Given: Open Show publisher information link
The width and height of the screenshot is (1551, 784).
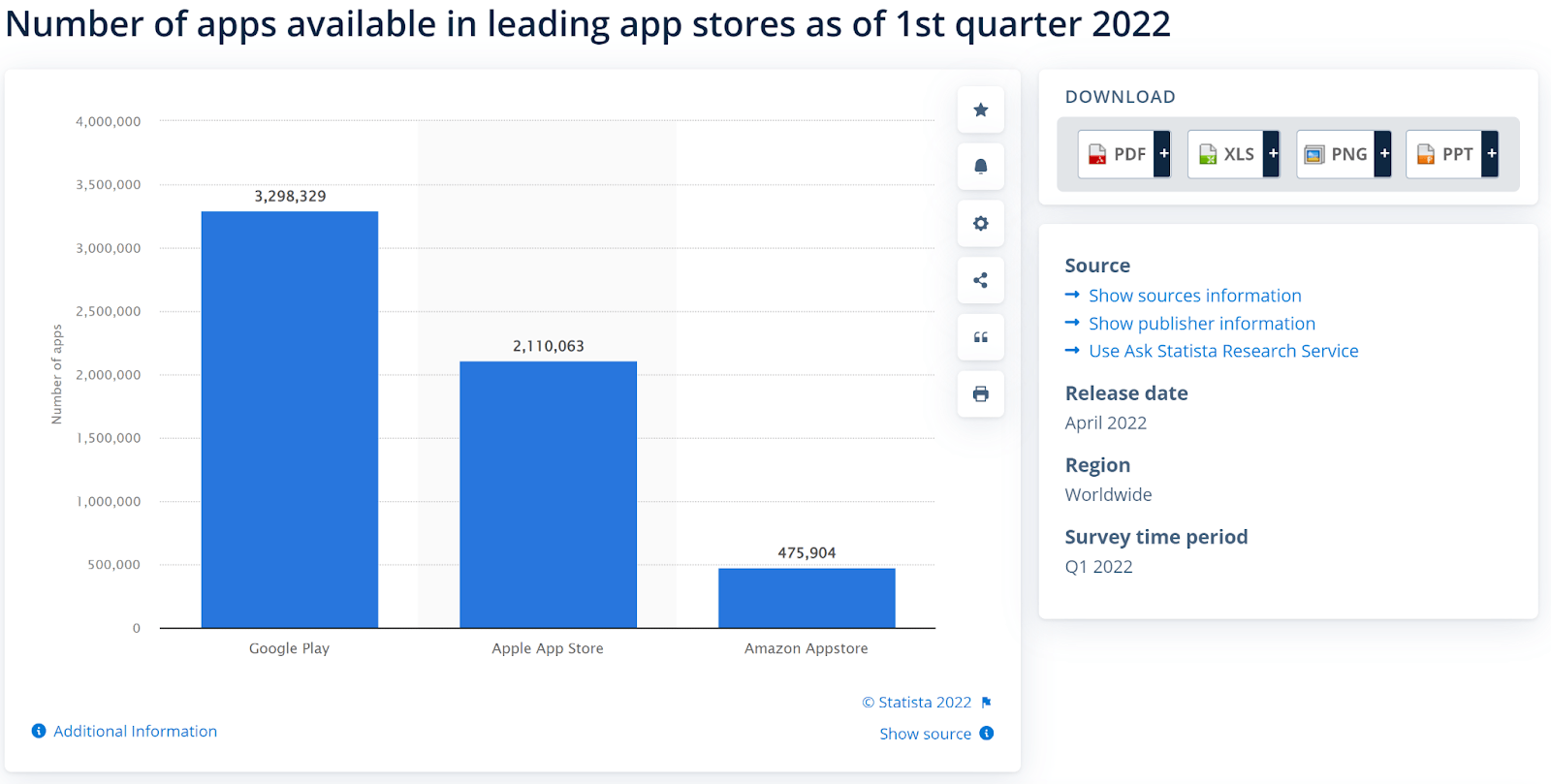Looking at the screenshot, I should 1202,324.
